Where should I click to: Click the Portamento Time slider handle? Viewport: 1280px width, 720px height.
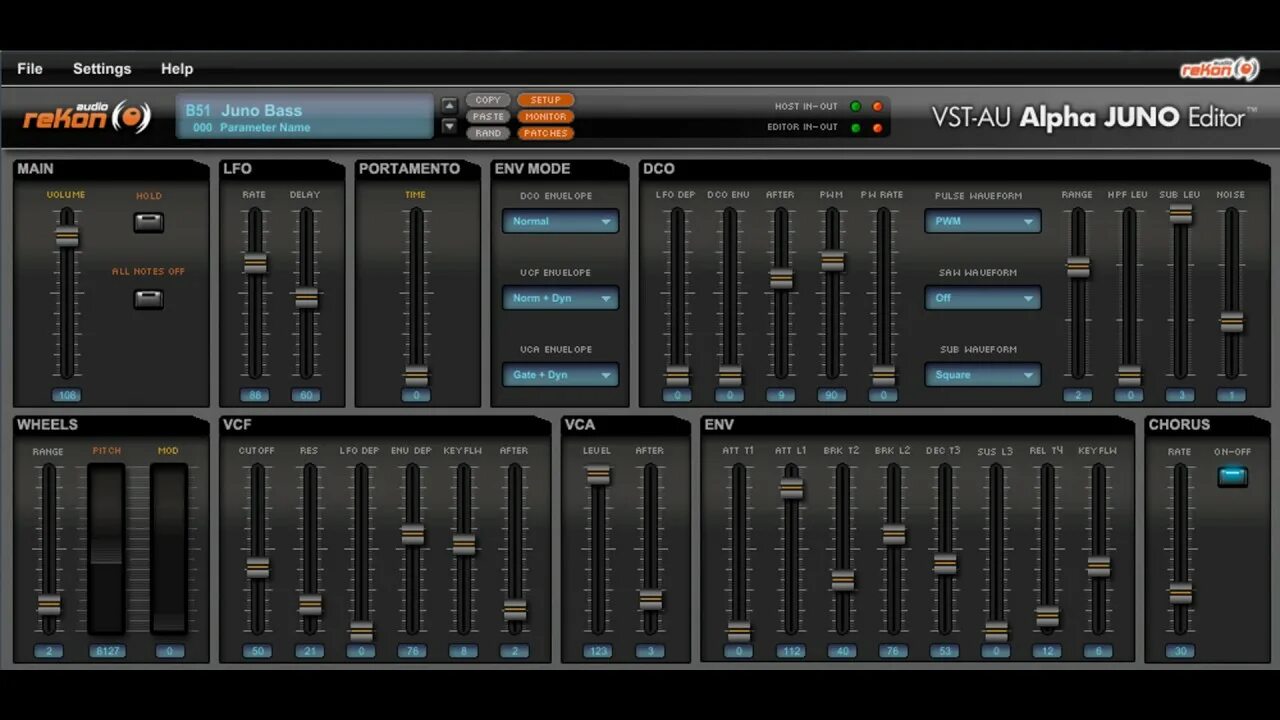[416, 376]
